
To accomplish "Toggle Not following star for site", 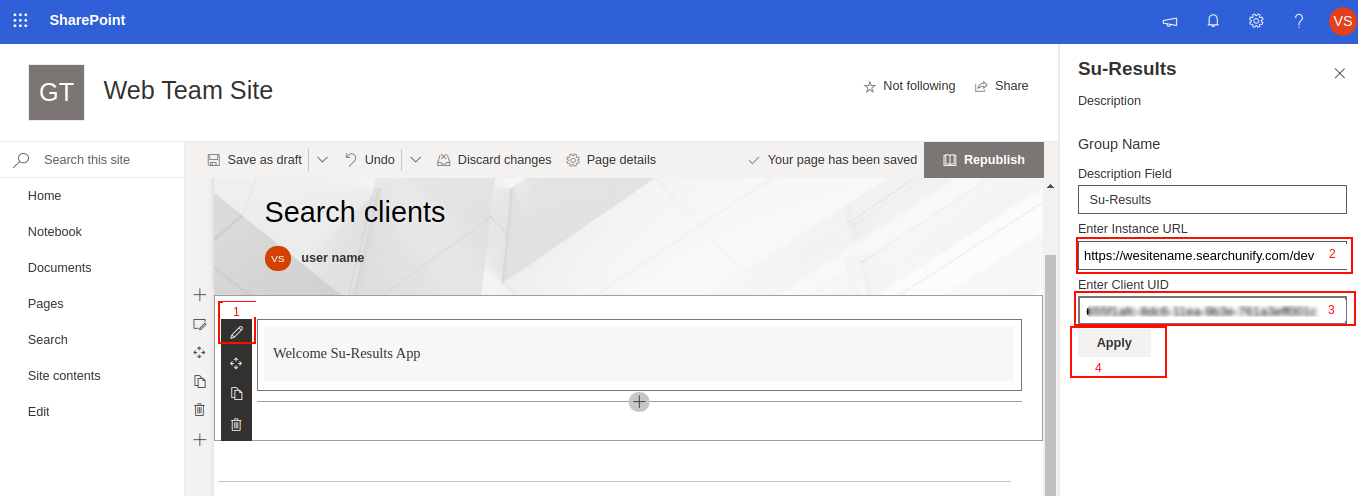I will (909, 86).
